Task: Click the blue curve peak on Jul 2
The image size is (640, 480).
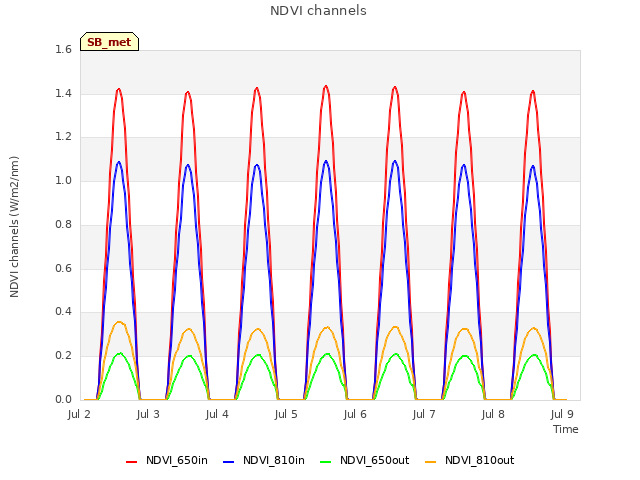Action: [x=119, y=162]
